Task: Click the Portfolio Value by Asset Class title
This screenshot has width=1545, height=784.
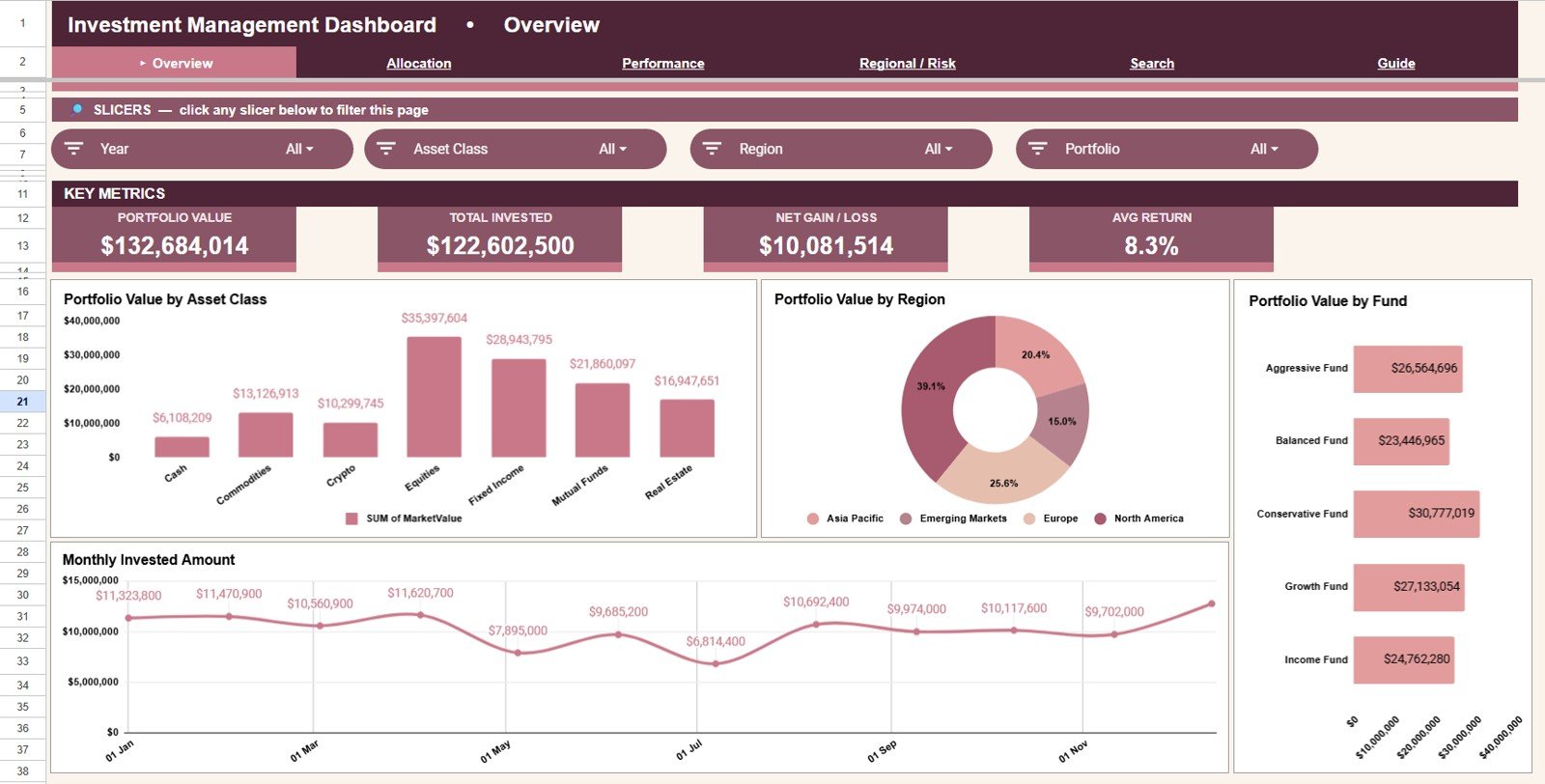Action: coord(165,299)
